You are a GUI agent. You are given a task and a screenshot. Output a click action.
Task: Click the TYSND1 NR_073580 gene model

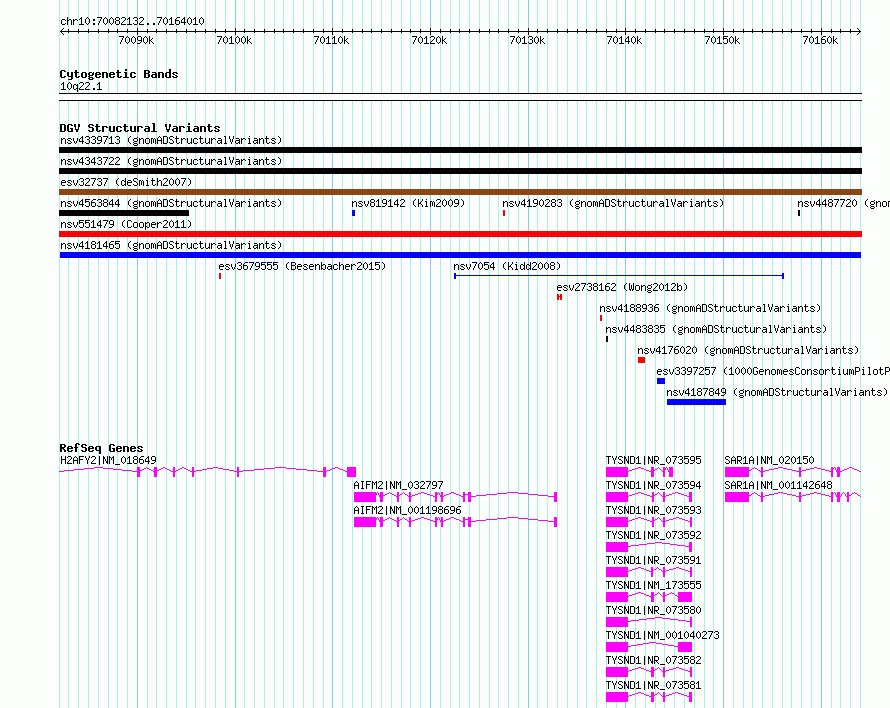tap(649, 622)
